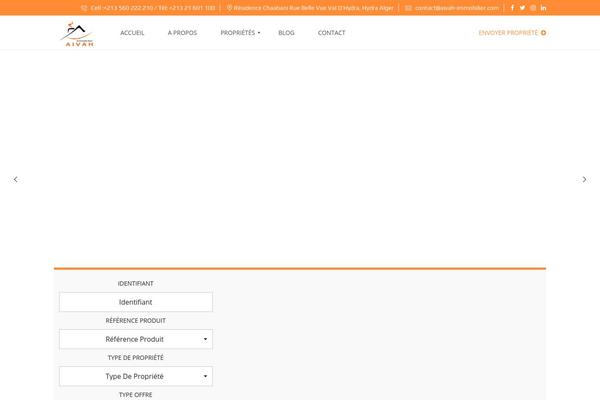Click the phone icon in top bar

coord(84,7)
